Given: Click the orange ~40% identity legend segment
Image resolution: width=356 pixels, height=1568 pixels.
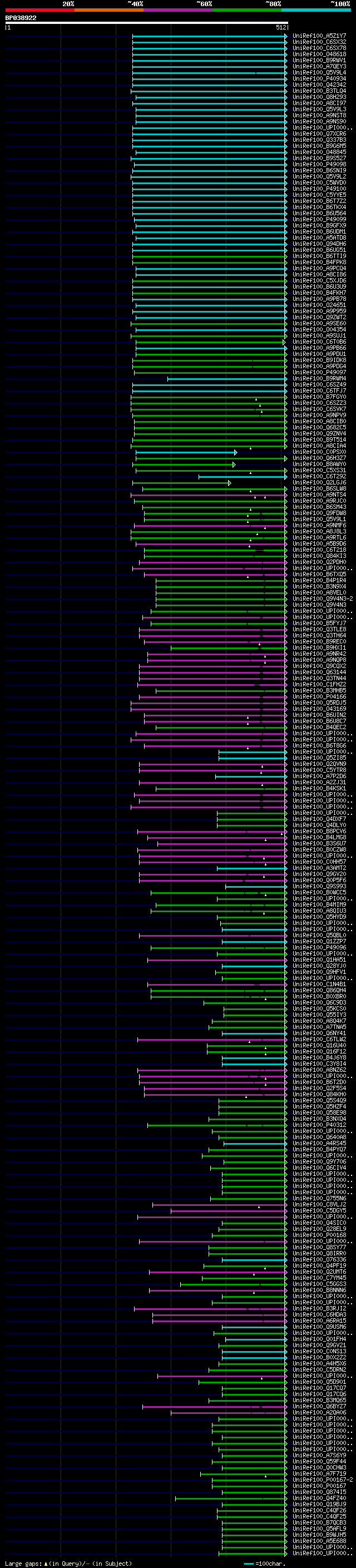Looking at the screenshot, I should click(x=109, y=10).
